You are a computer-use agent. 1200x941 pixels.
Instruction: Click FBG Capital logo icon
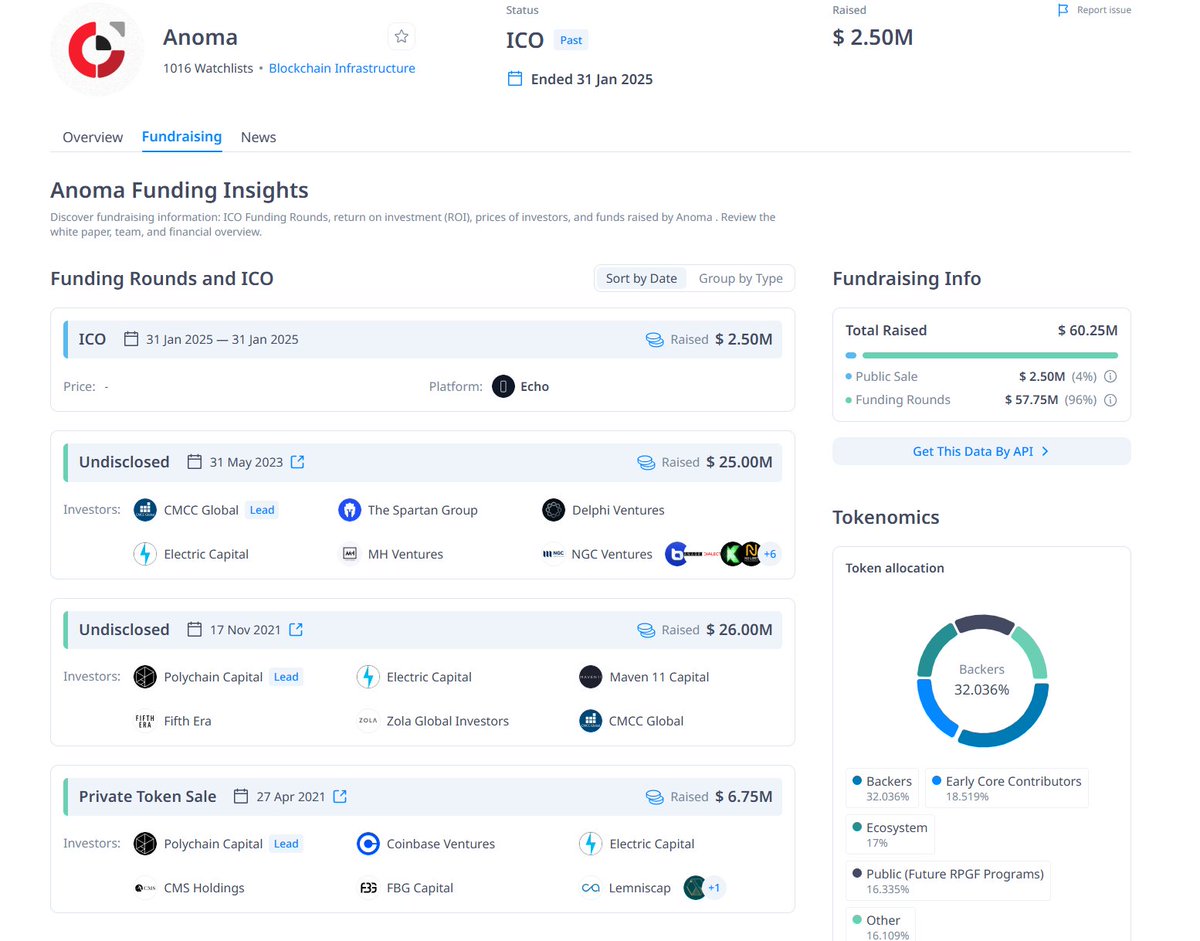[368, 888]
